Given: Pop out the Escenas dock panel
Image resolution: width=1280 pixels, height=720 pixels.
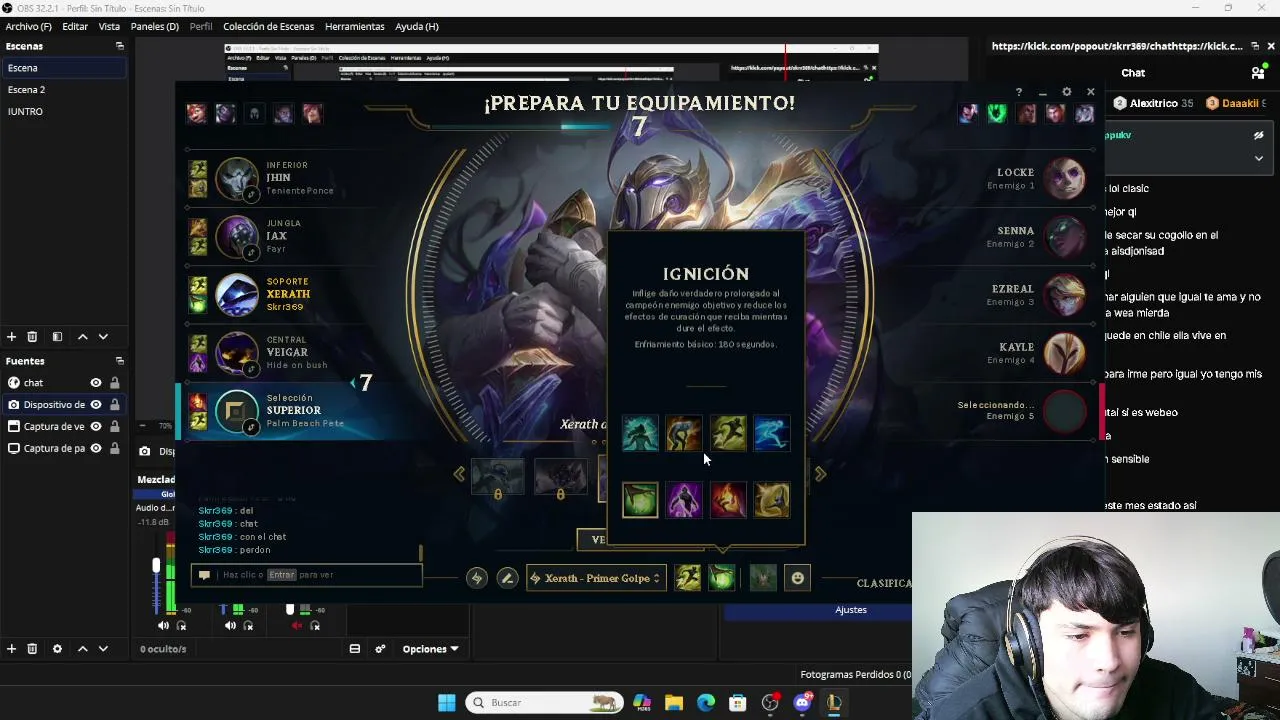Looking at the screenshot, I should [120, 46].
